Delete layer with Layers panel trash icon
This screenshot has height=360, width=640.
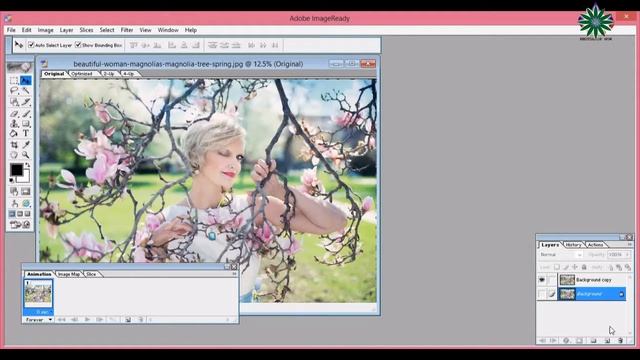[620, 340]
